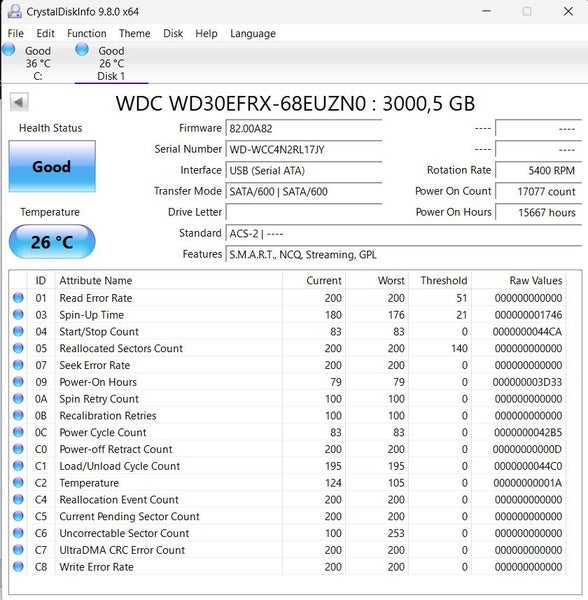Viewport: 588px width, 600px height.
Task: Open the Function menu
Action: coord(87,34)
